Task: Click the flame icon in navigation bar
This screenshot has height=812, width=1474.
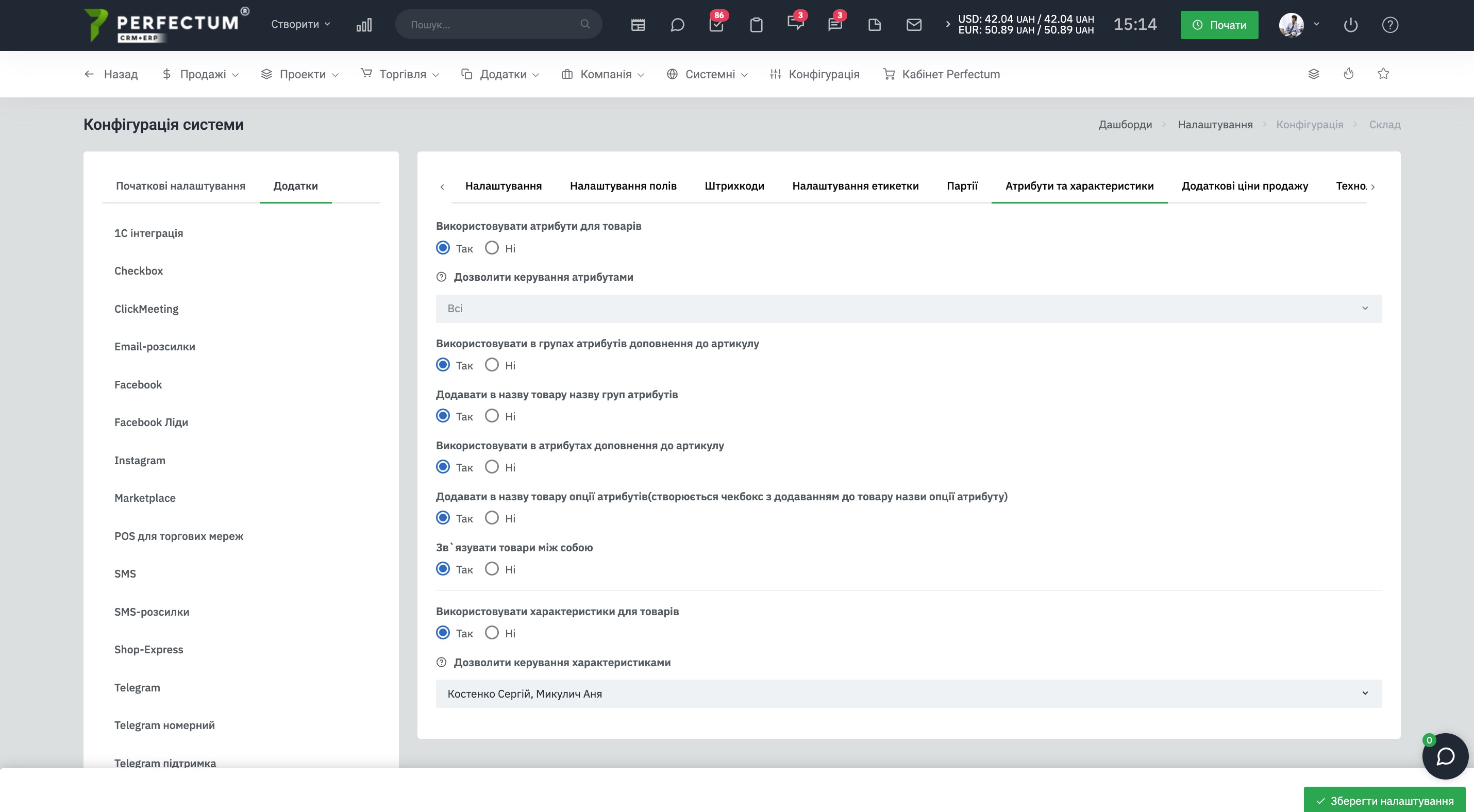Action: [1348, 74]
